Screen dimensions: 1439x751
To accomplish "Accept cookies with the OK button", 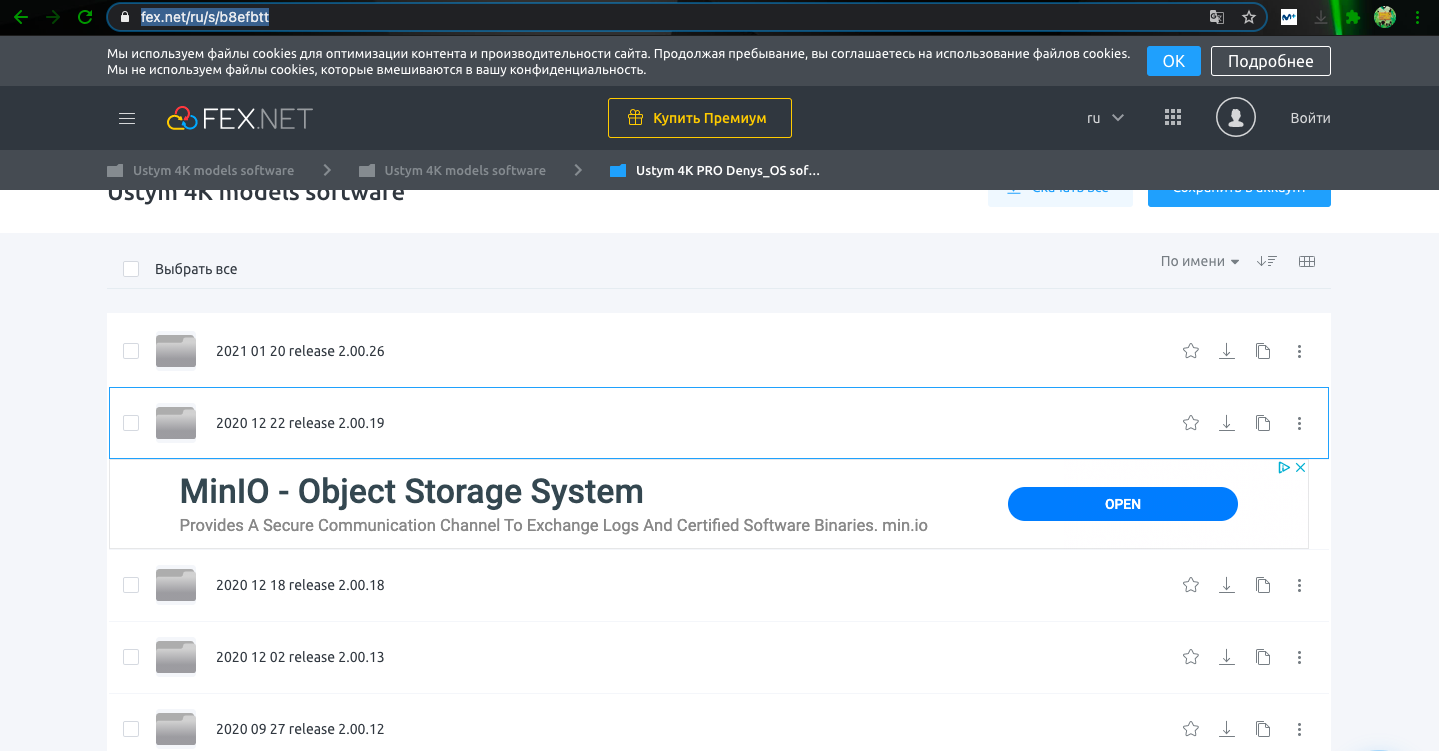I will [1173, 61].
